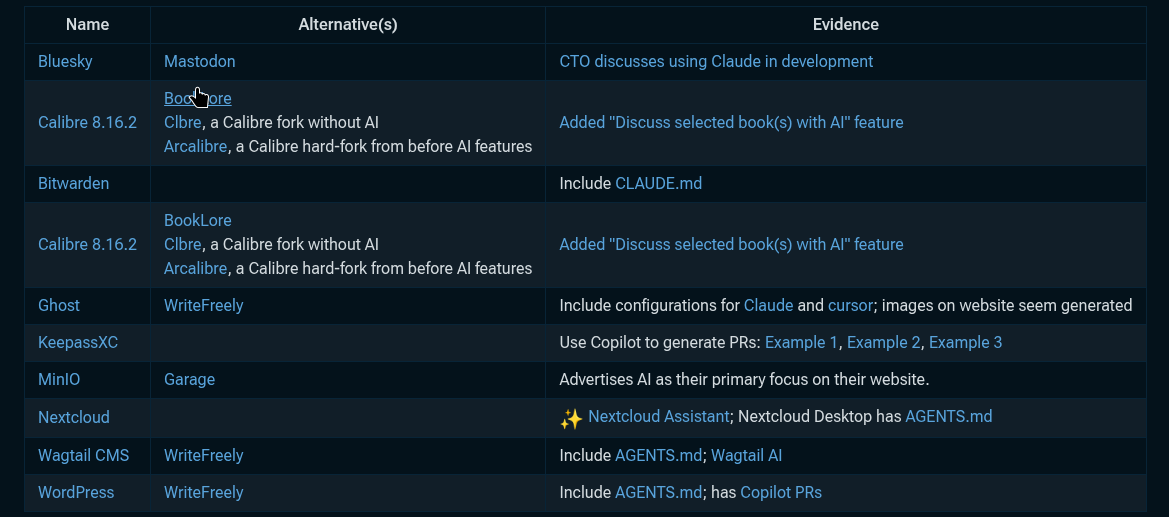Open Example 3 Copilot PR link
This screenshot has width=1169, height=517.
click(x=965, y=342)
